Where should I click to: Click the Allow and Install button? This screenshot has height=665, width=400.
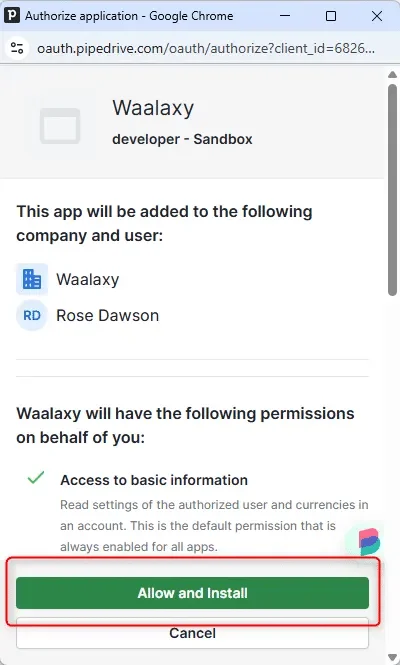point(192,592)
